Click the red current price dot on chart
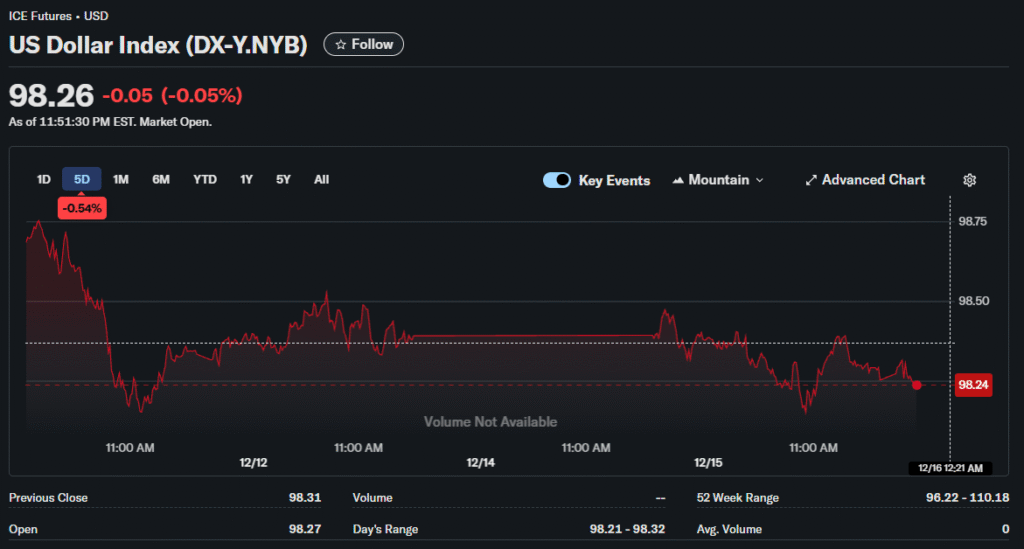 click(917, 384)
